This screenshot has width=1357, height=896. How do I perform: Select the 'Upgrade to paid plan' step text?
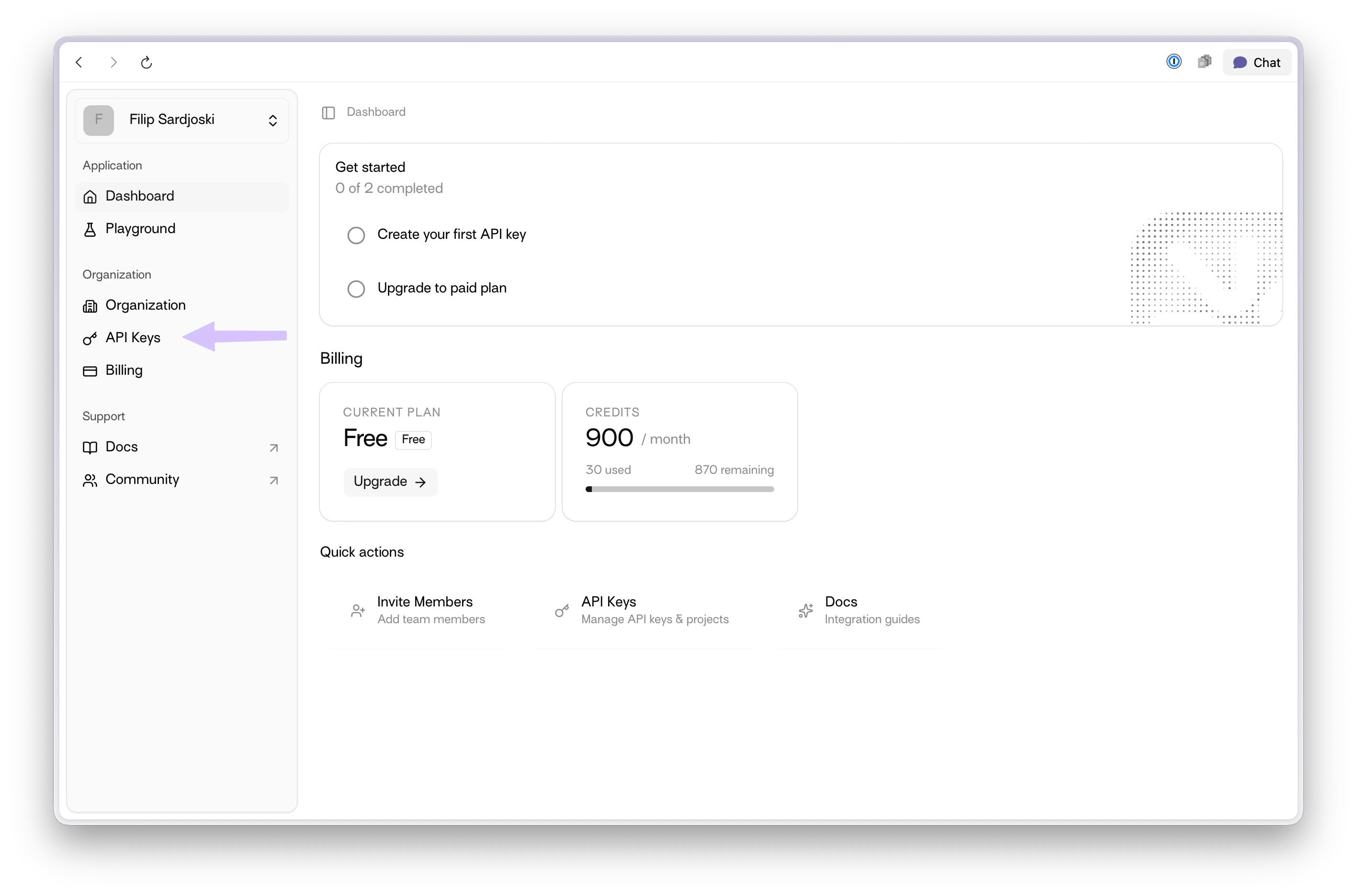click(442, 288)
